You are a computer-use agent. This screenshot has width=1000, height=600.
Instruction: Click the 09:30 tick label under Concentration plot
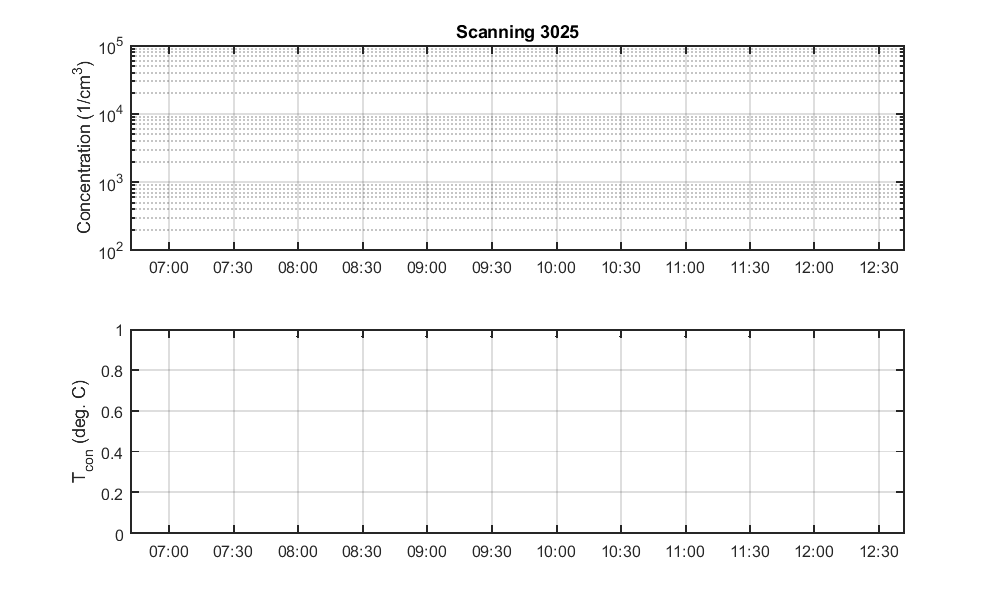pos(492,268)
